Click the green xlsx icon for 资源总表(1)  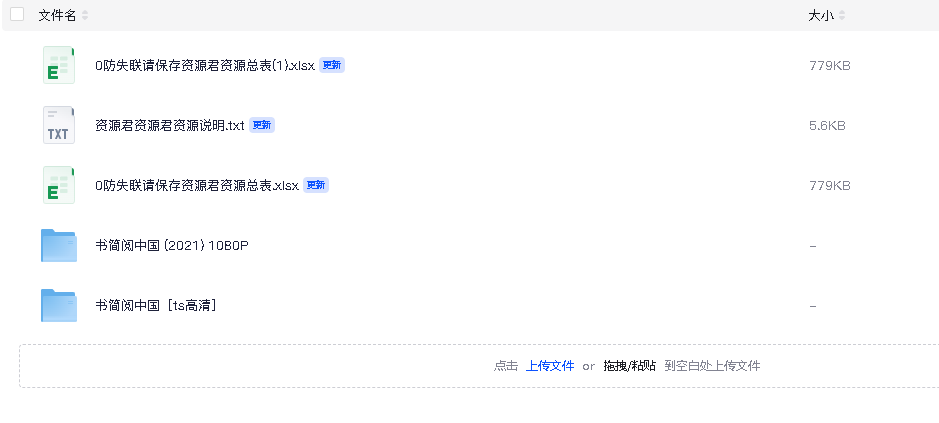59,65
